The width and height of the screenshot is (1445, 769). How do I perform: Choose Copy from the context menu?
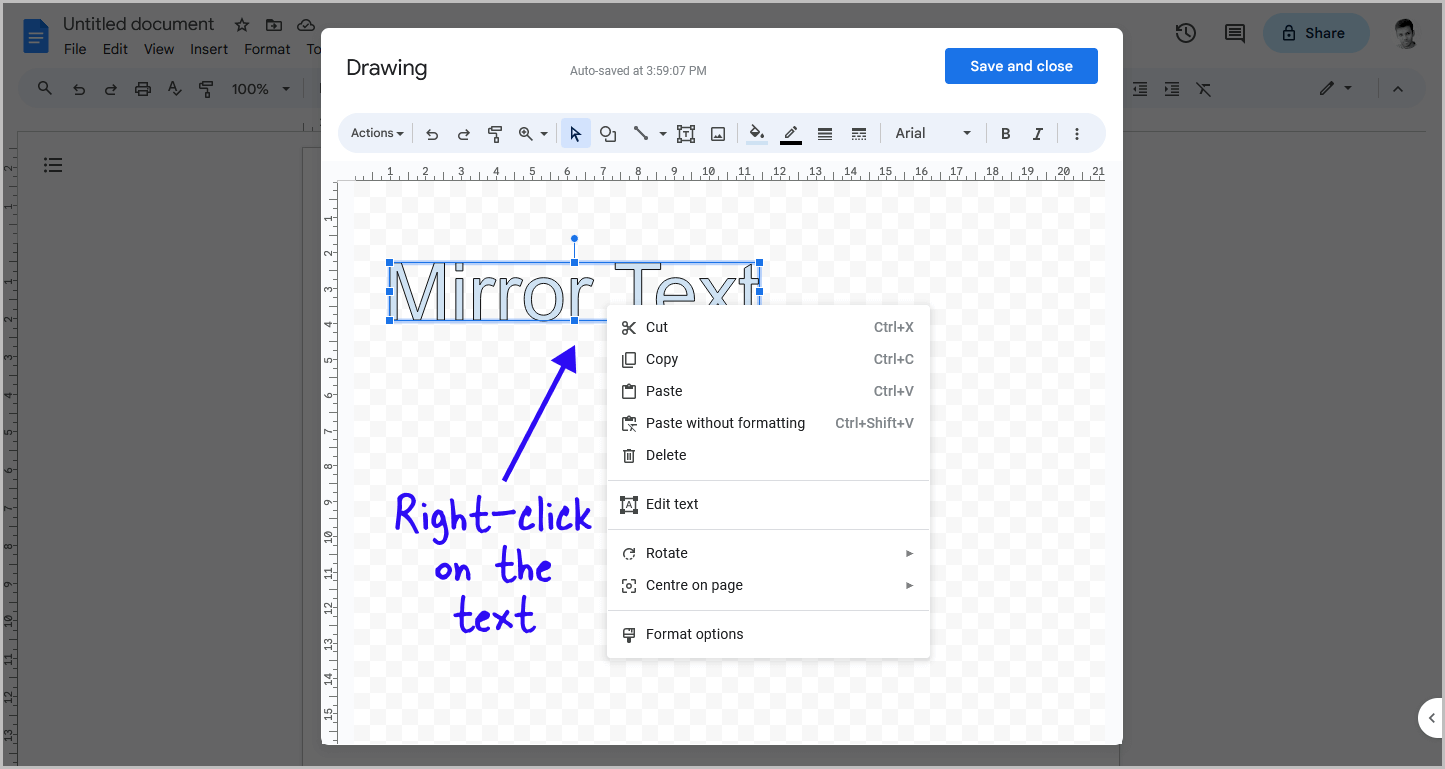(768, 359)
